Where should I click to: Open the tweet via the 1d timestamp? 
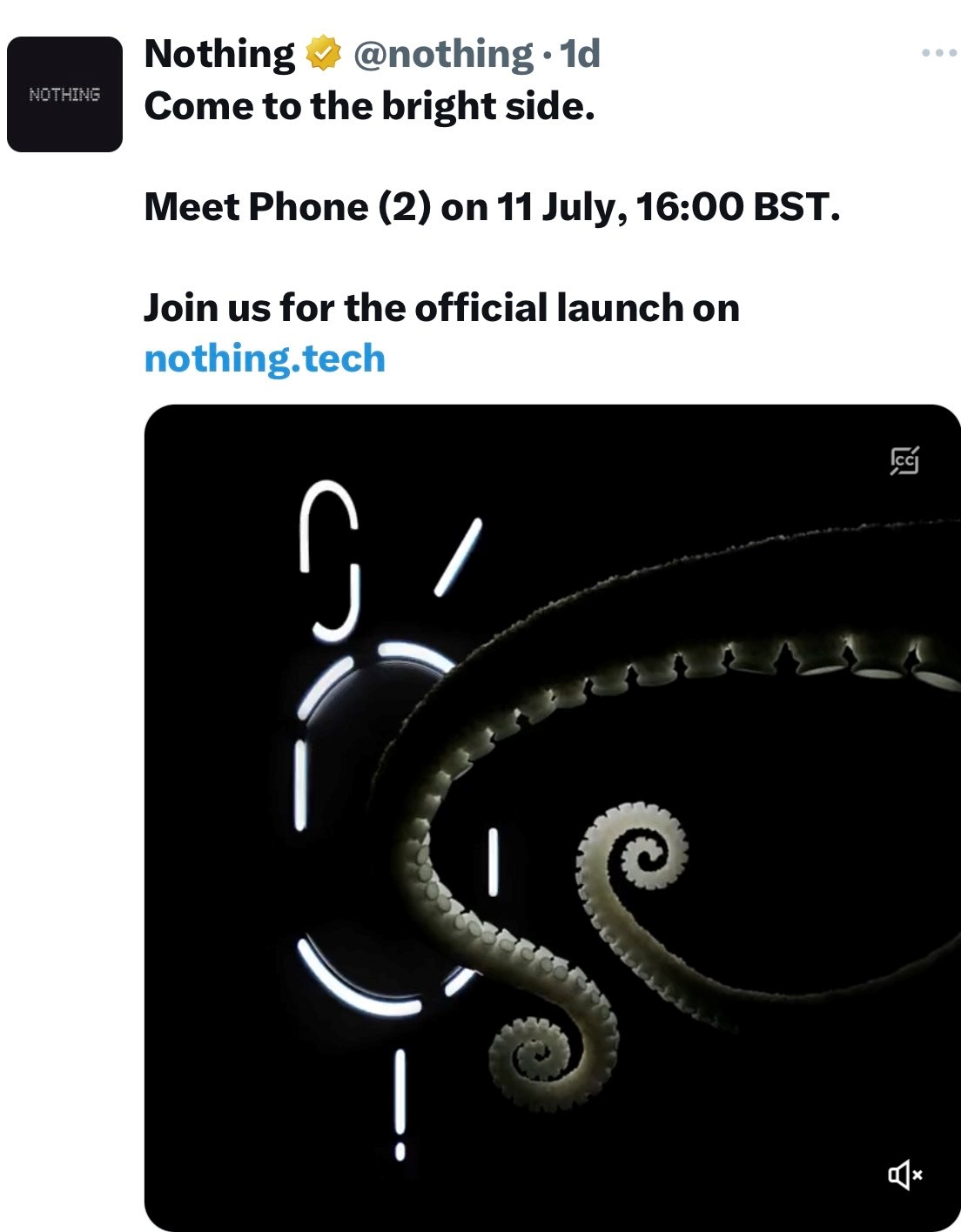580,54
